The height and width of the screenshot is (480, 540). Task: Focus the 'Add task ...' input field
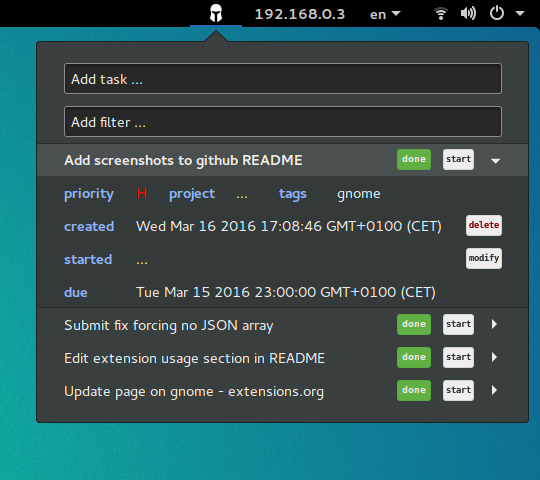[x=283, y=79]
